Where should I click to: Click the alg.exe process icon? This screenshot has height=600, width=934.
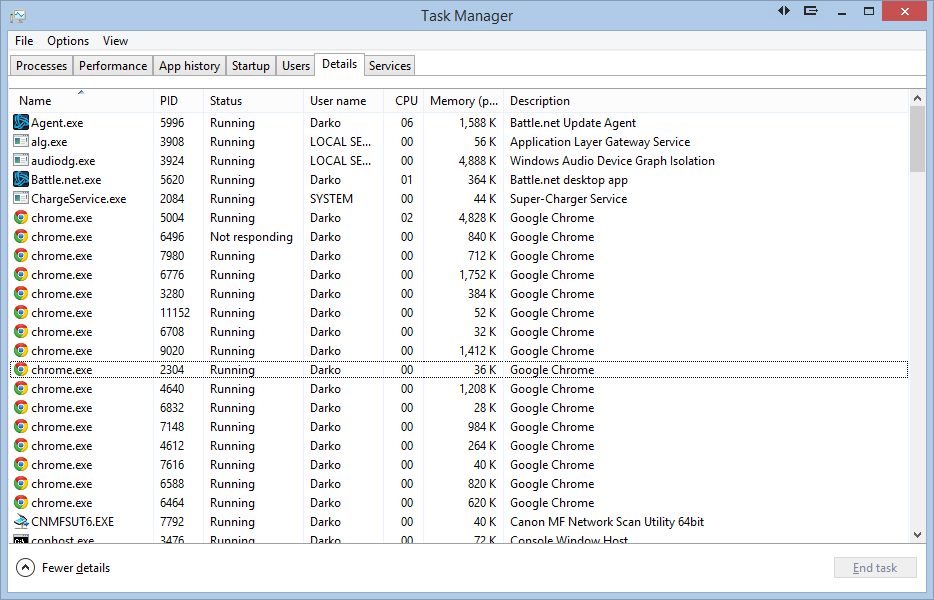(x=21, y=142)
